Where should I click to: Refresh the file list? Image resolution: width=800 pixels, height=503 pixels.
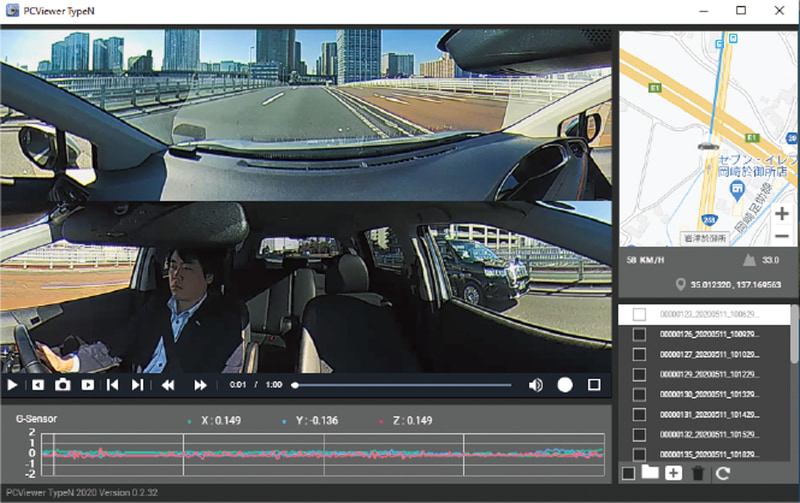coord(722,473)
